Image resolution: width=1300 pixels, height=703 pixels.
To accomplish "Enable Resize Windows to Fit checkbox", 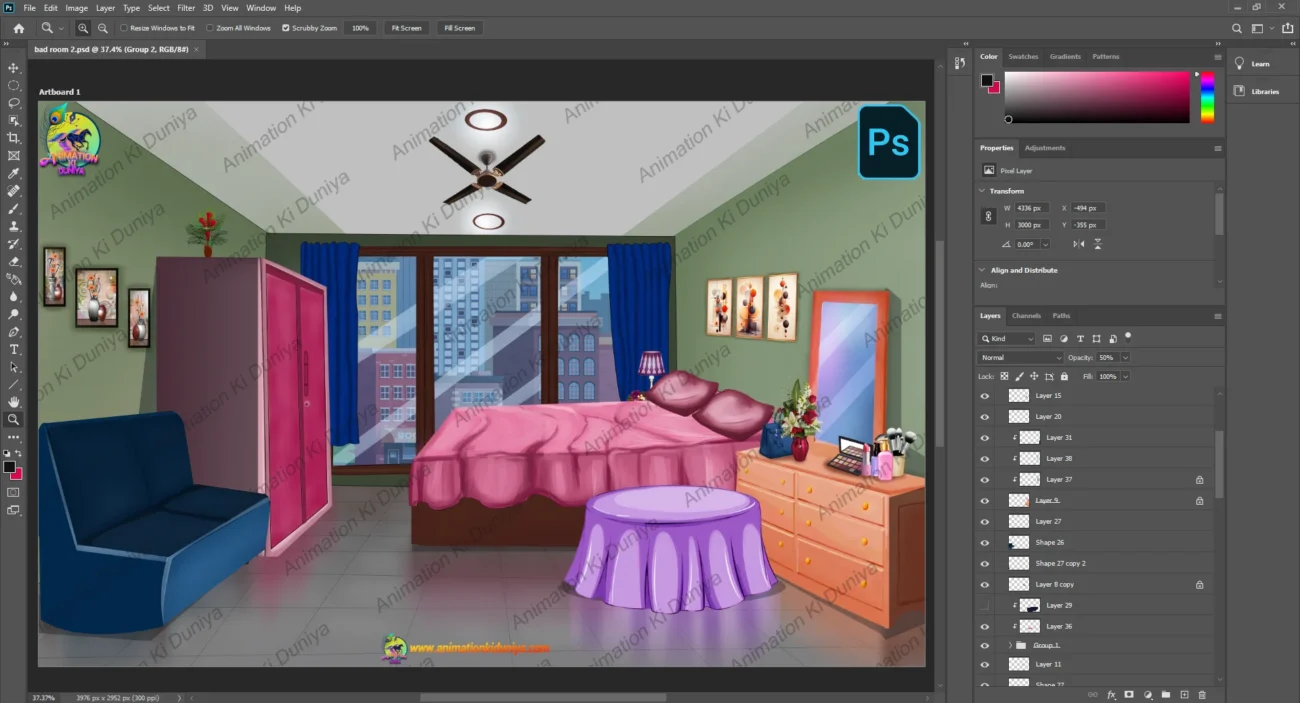I will pos(124,28).
